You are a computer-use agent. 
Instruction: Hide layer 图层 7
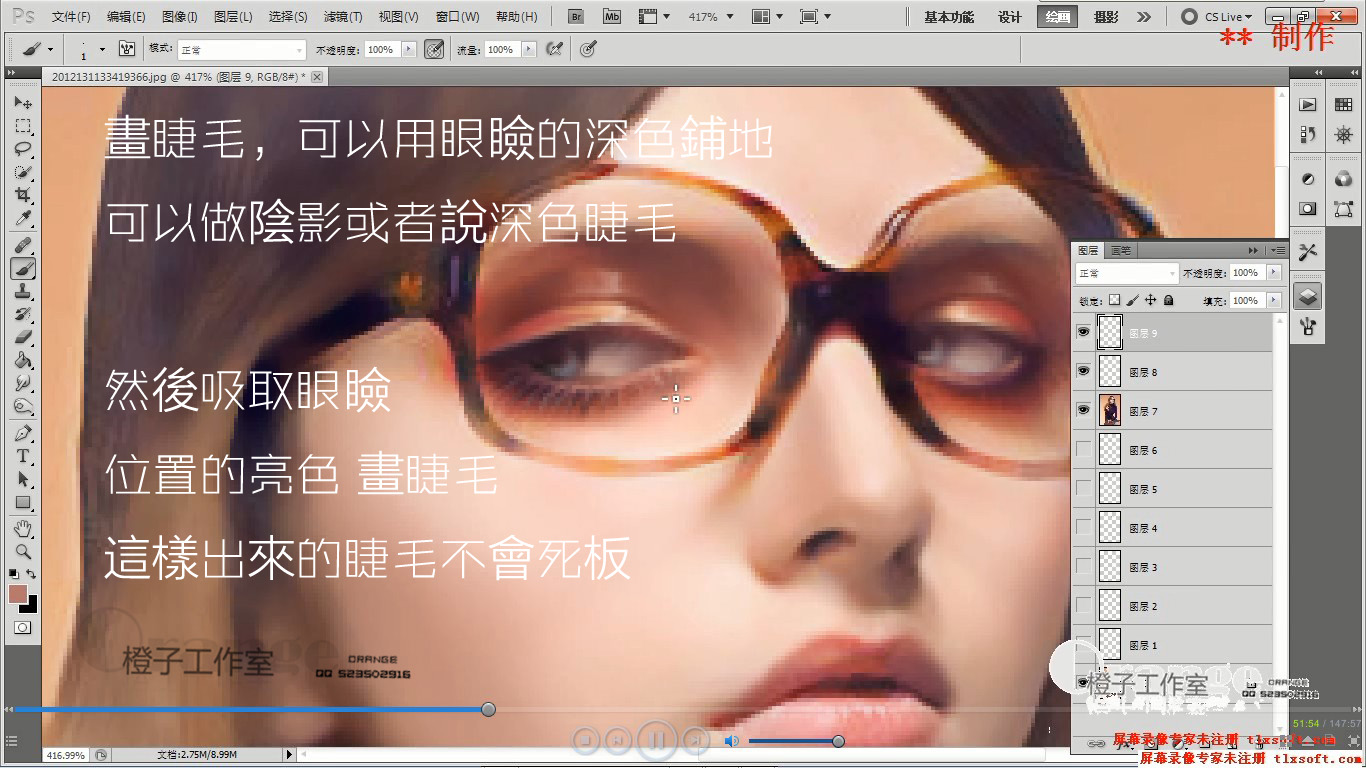(x=1084, y=411)
